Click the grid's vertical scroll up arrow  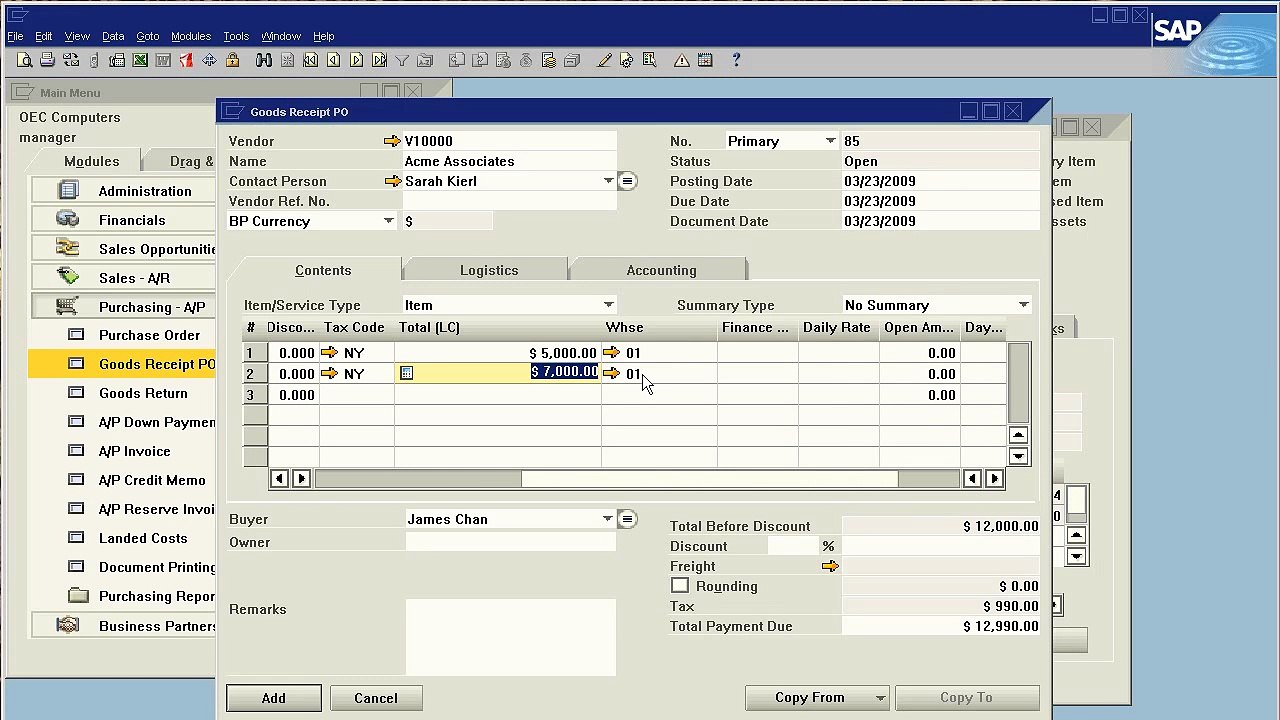(1018, 435)
